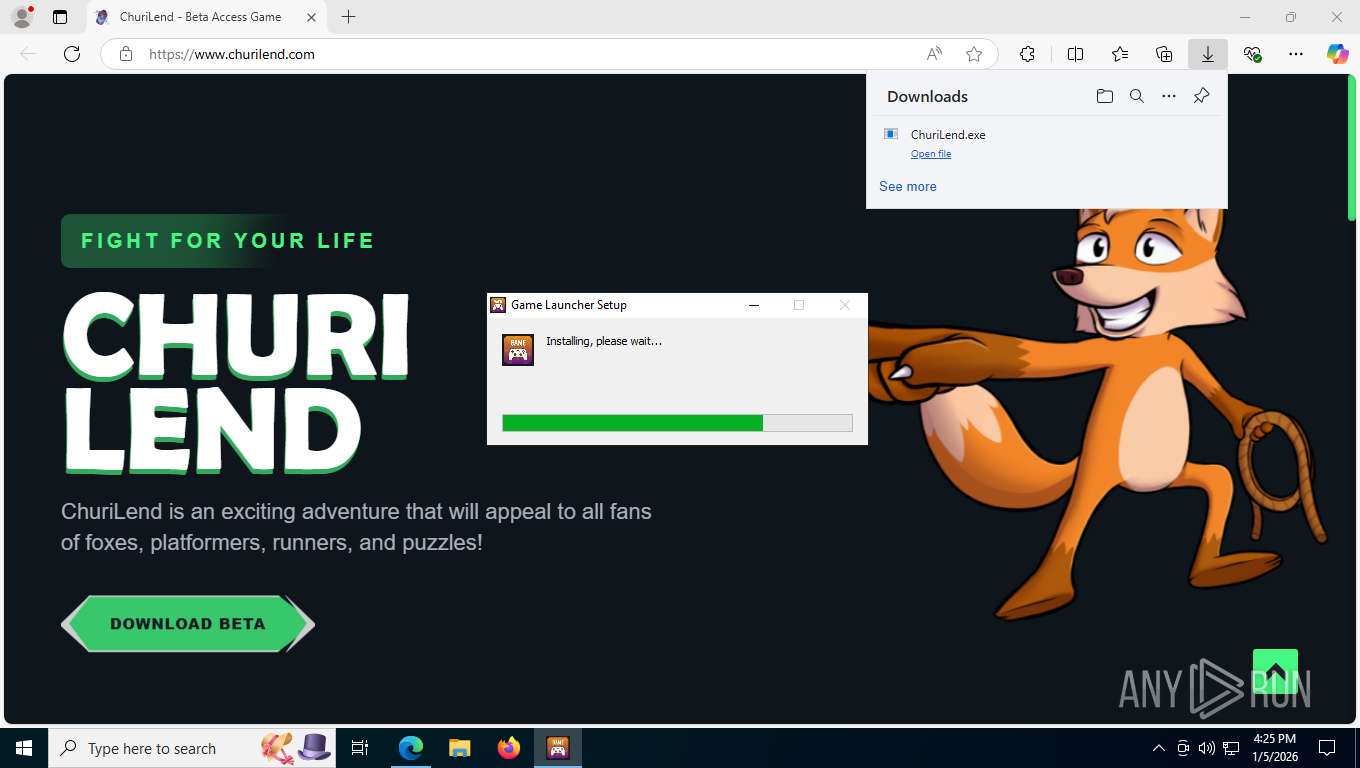Click the Installing, please wait text
This screenshot has width=1360, height=768.
pos(604,341)
